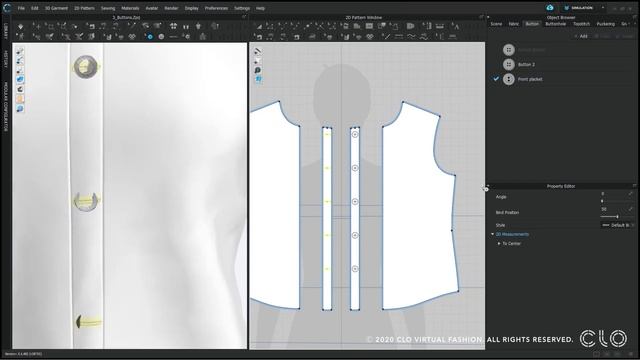Screen dimensions: 640x360
Task: Click the blue icon in 2D window side toolbar
Action: (x=258, y=80)
